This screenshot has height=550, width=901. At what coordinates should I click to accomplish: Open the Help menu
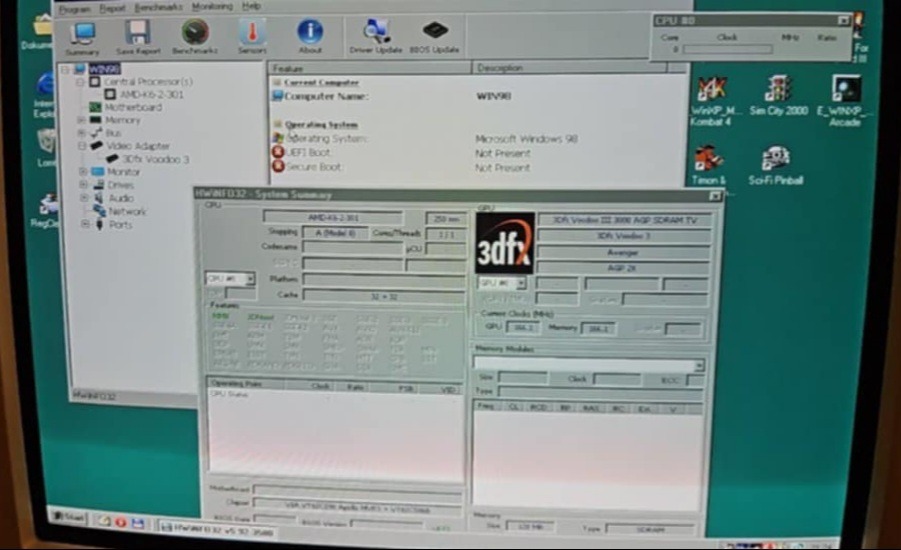252,6
